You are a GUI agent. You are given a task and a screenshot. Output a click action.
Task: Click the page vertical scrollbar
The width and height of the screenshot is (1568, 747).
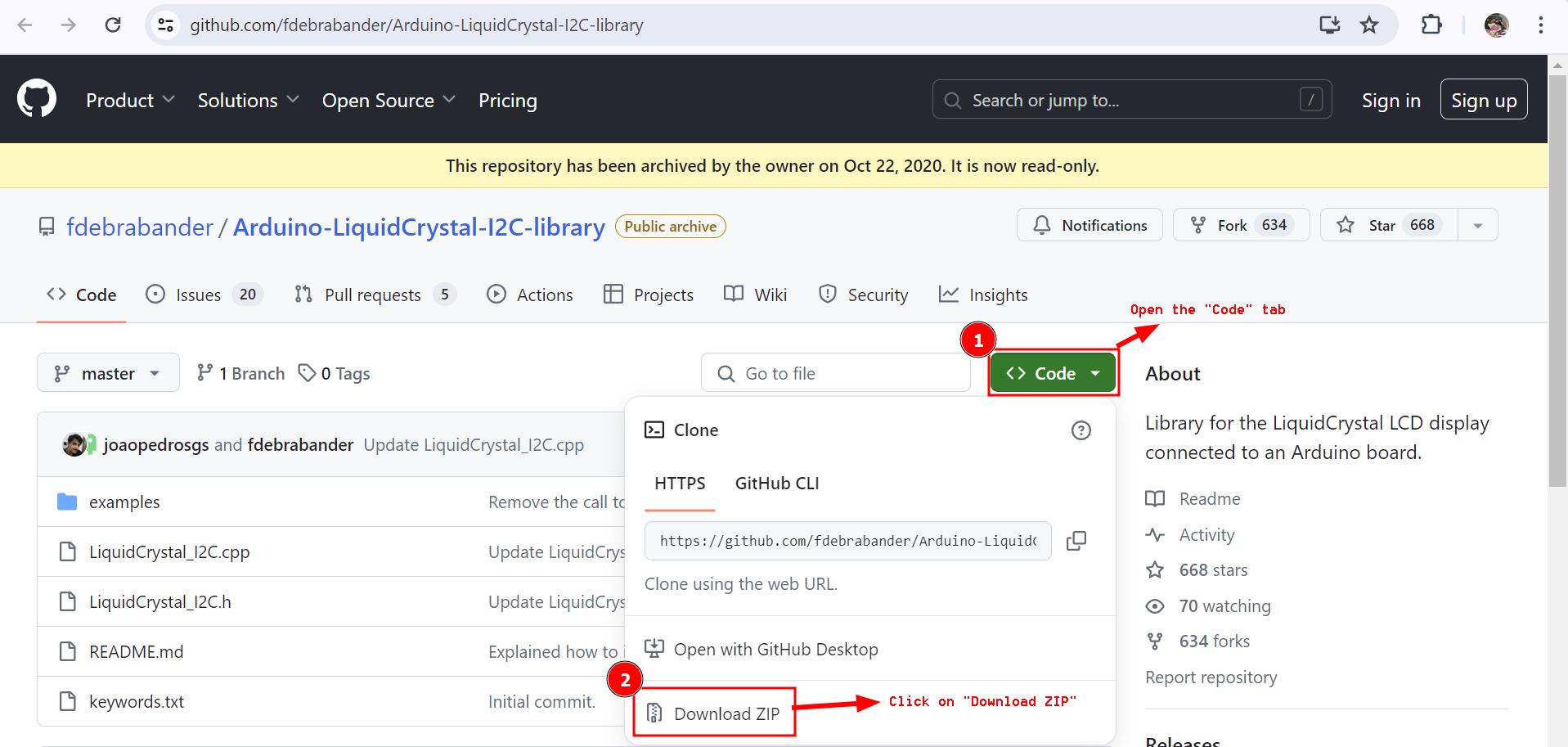[x=1557, y=282]
